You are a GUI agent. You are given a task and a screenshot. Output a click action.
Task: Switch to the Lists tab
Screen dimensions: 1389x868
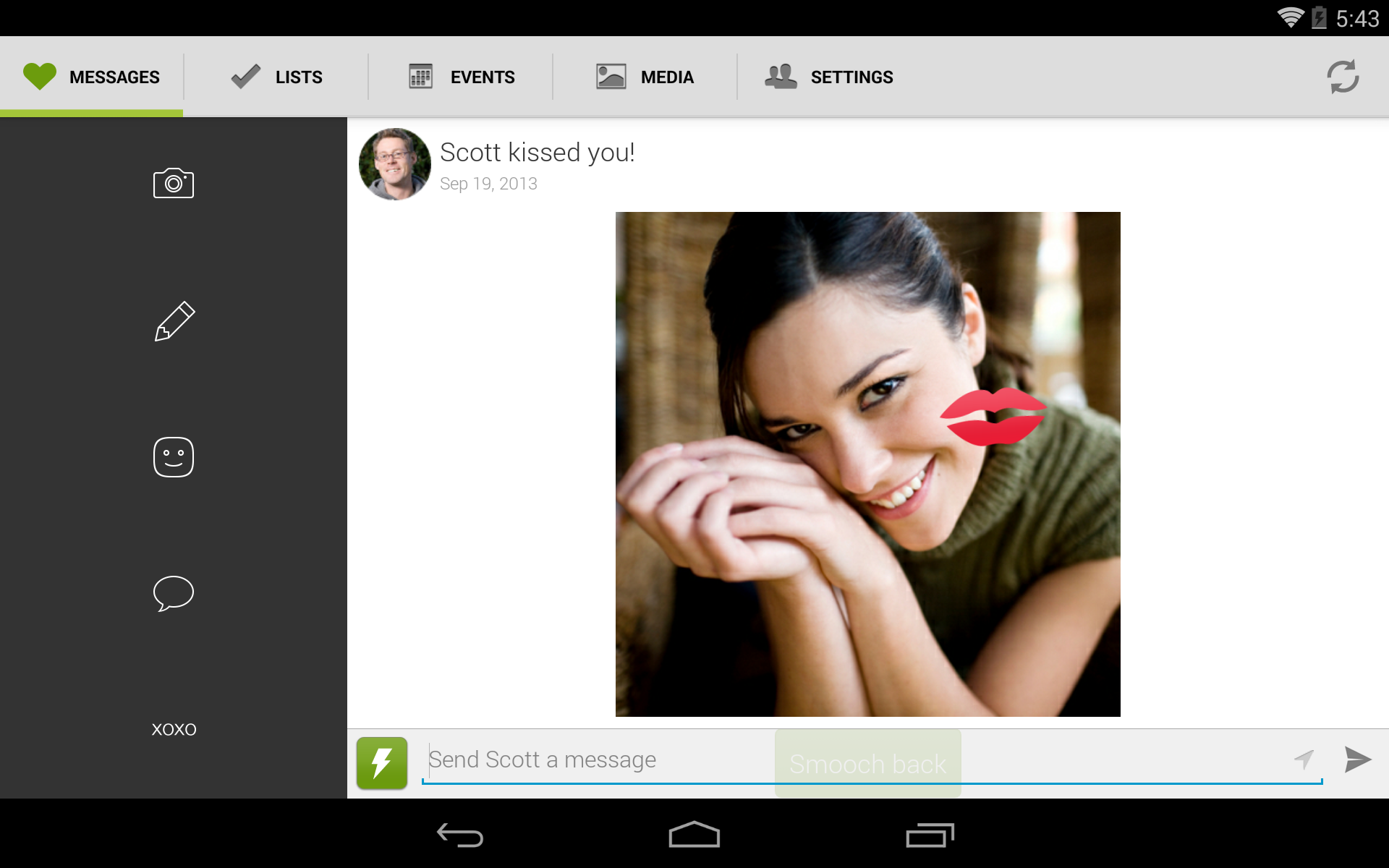pos(276,77)
